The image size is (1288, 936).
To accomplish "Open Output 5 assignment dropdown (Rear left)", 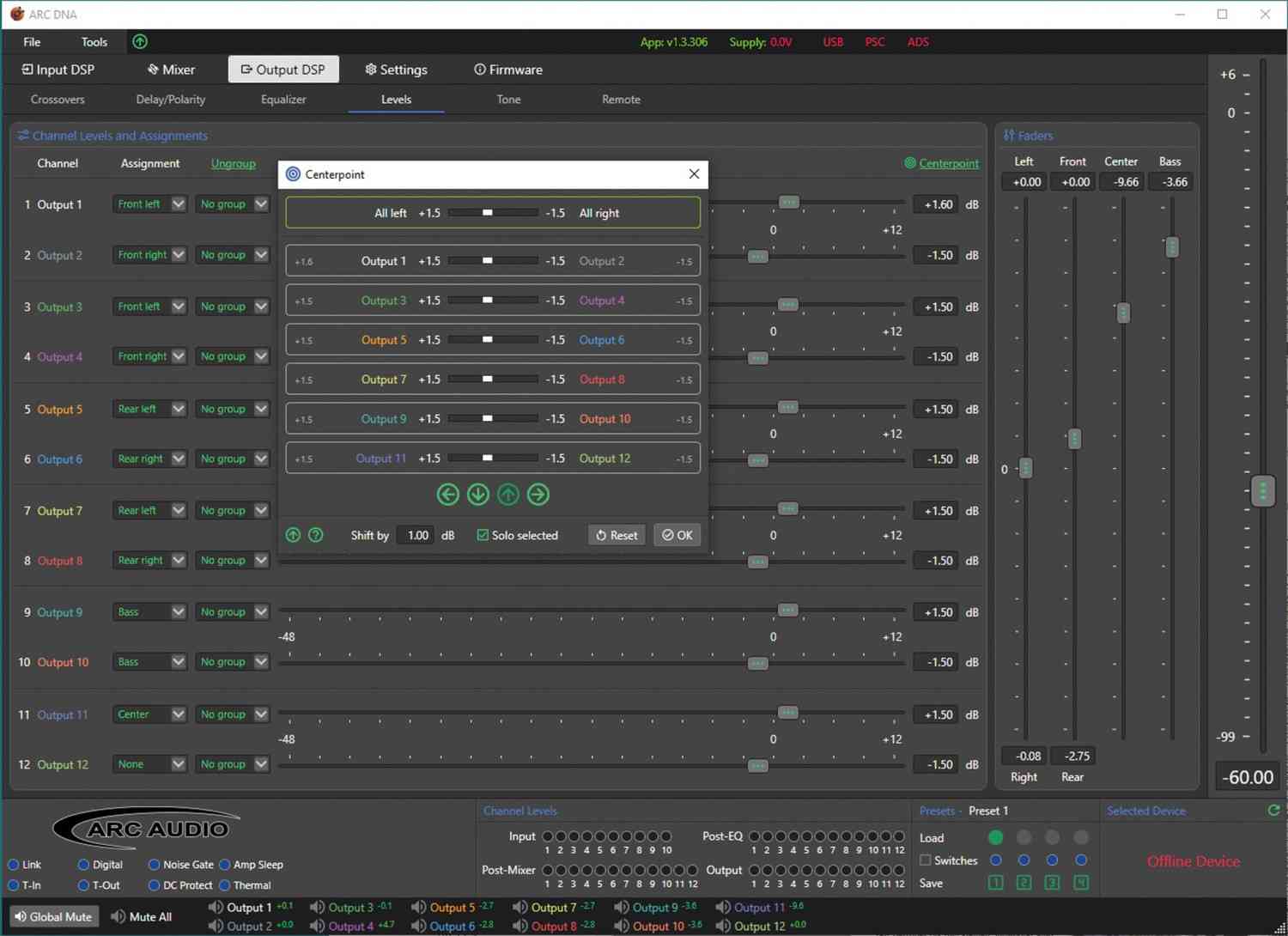I will (x=149, y=409).
